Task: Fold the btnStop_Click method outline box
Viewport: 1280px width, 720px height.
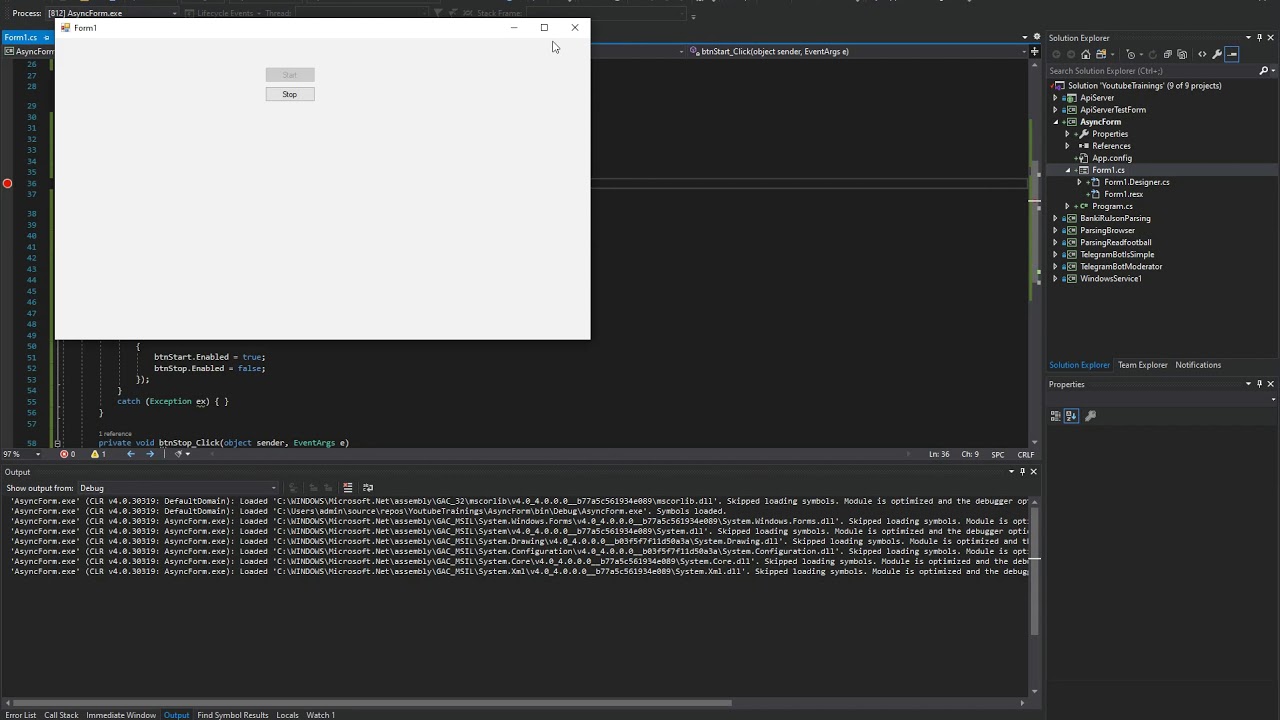Action: (57, 443)
